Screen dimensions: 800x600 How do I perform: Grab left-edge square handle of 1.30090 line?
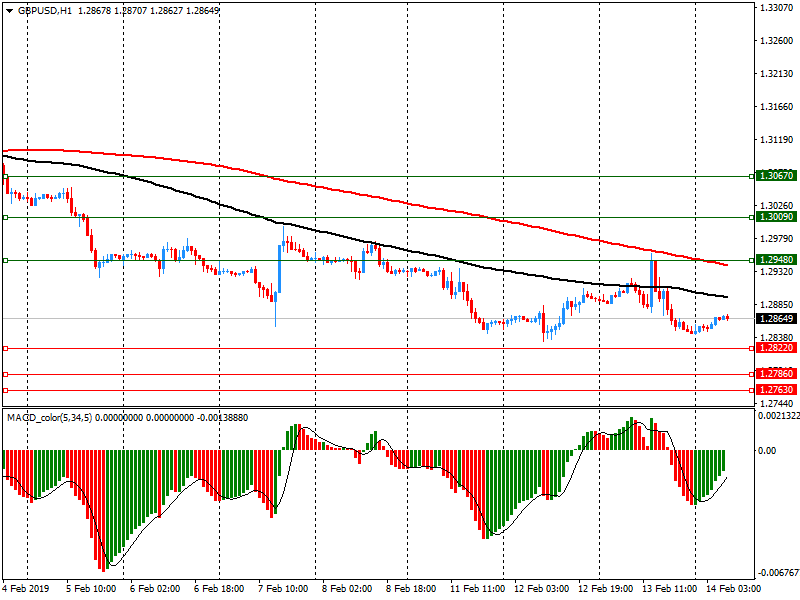point(5,216)
